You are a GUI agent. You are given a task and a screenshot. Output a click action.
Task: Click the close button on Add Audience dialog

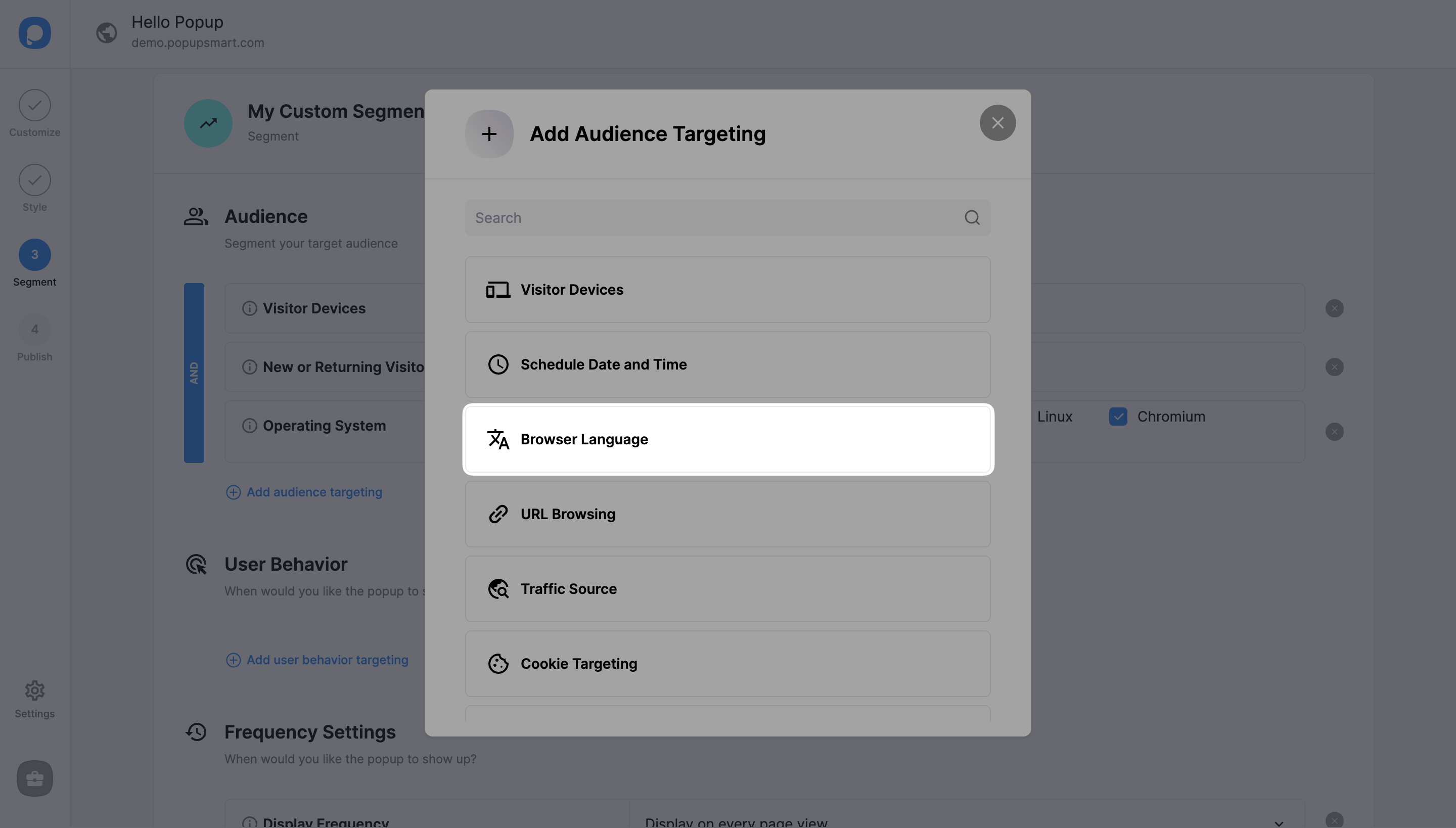[997, 122]
